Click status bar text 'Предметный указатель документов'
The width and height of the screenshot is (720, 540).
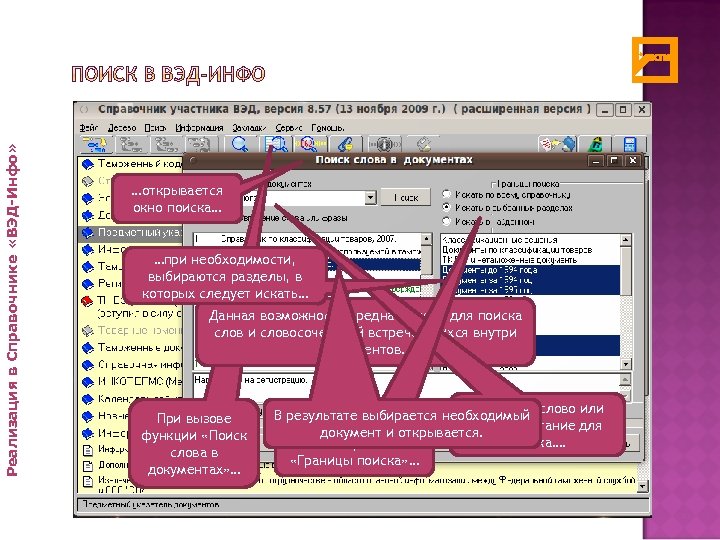click(151, 505)
